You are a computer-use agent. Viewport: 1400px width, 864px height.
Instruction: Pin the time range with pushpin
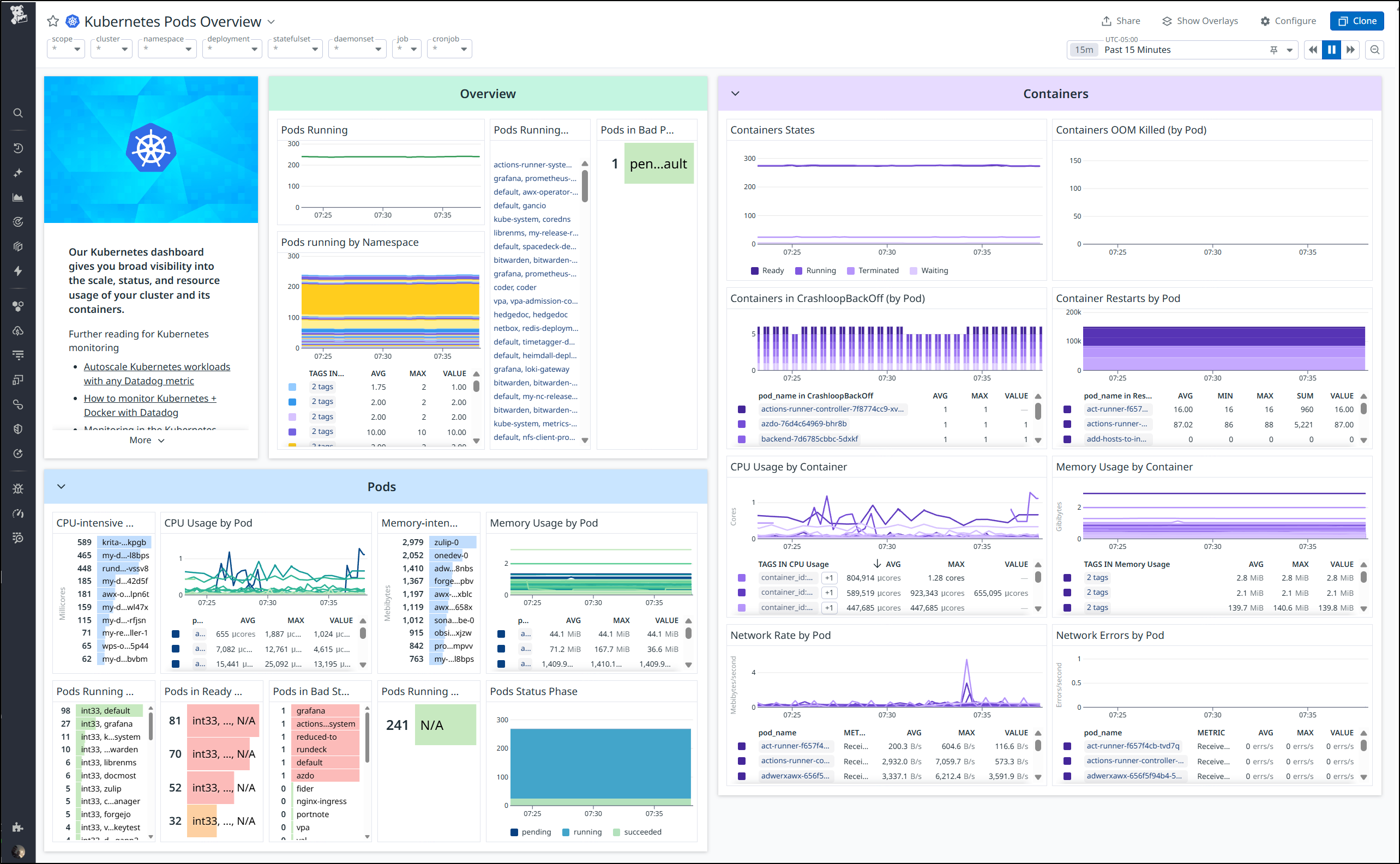pyautogui.click(x=1273, y=50)
